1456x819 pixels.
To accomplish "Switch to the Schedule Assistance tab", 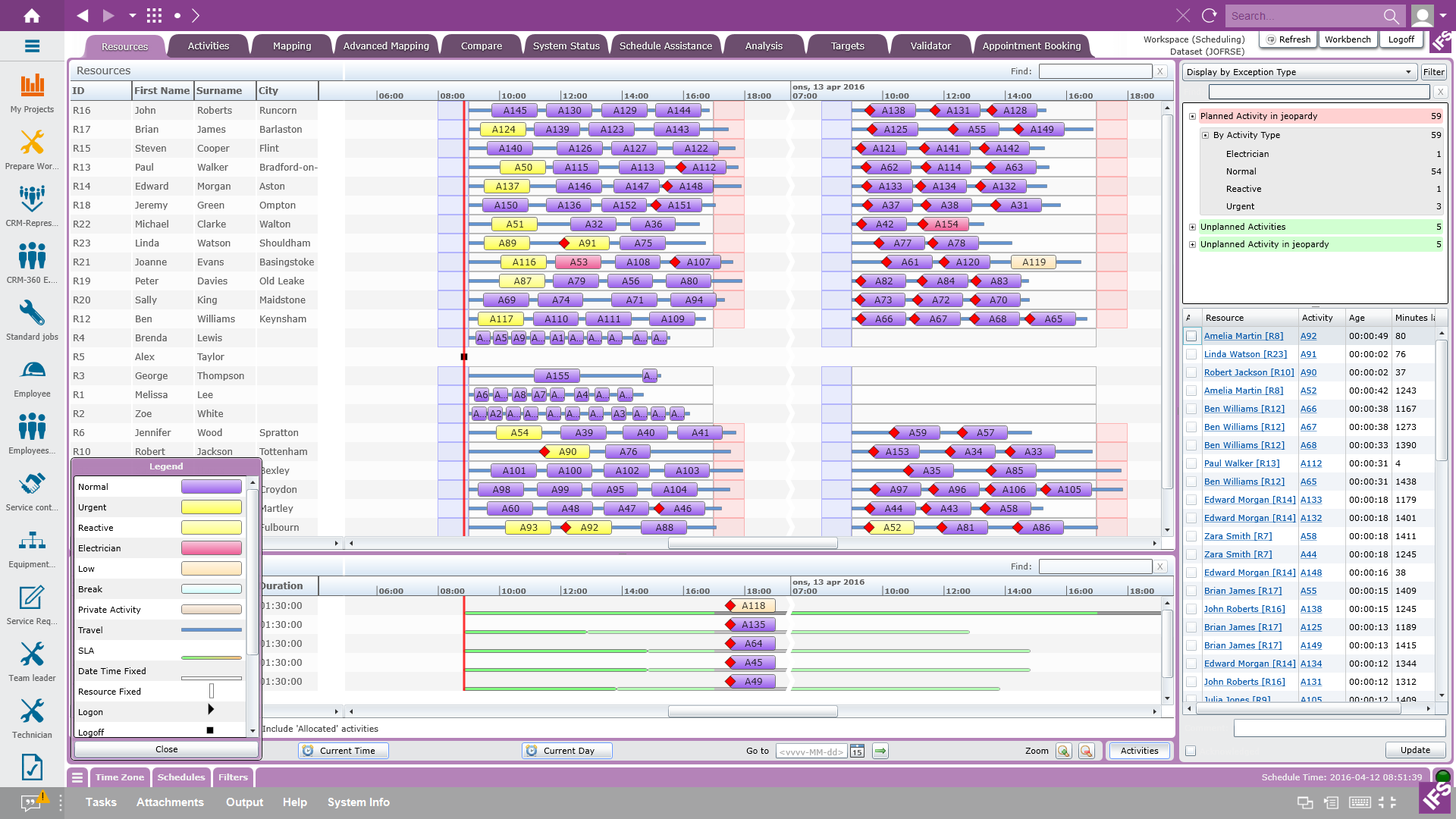I will (665, 45).
